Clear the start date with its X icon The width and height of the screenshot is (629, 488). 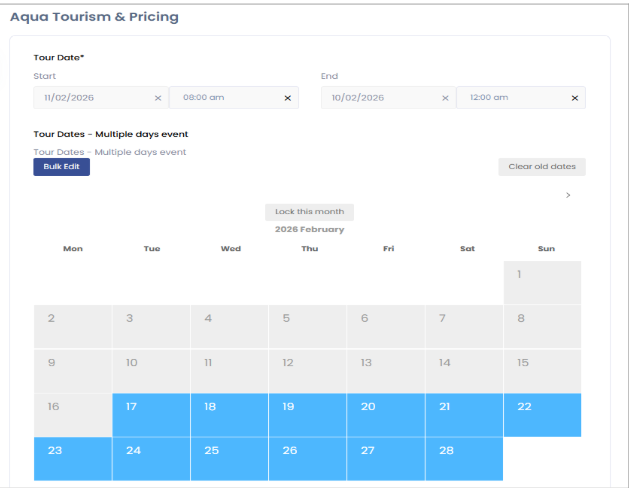[x=157, y=98]
